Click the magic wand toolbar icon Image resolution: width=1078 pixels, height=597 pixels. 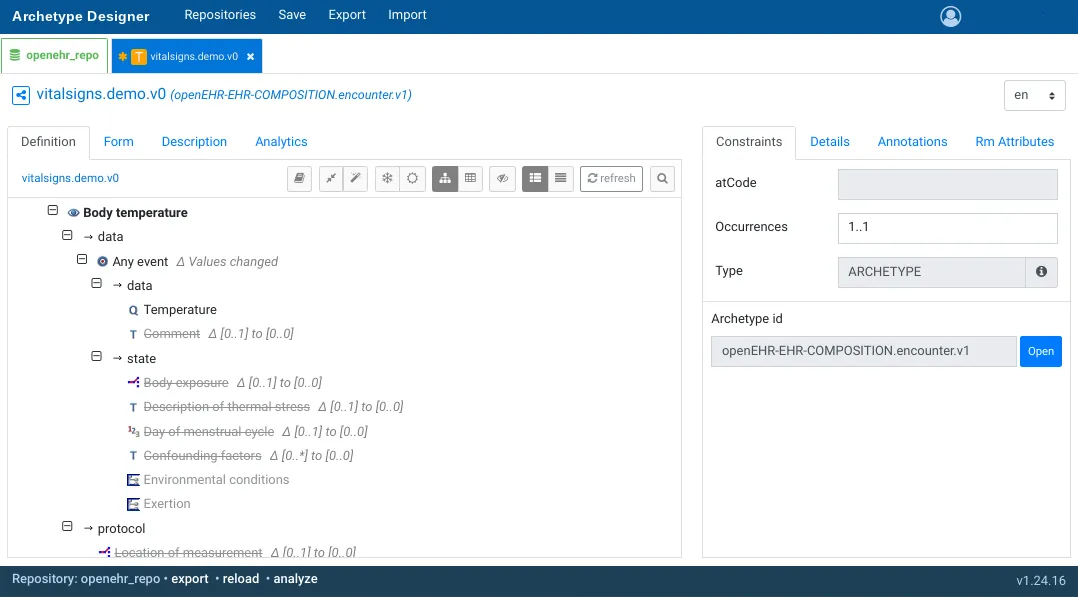(x=355, y=178)
